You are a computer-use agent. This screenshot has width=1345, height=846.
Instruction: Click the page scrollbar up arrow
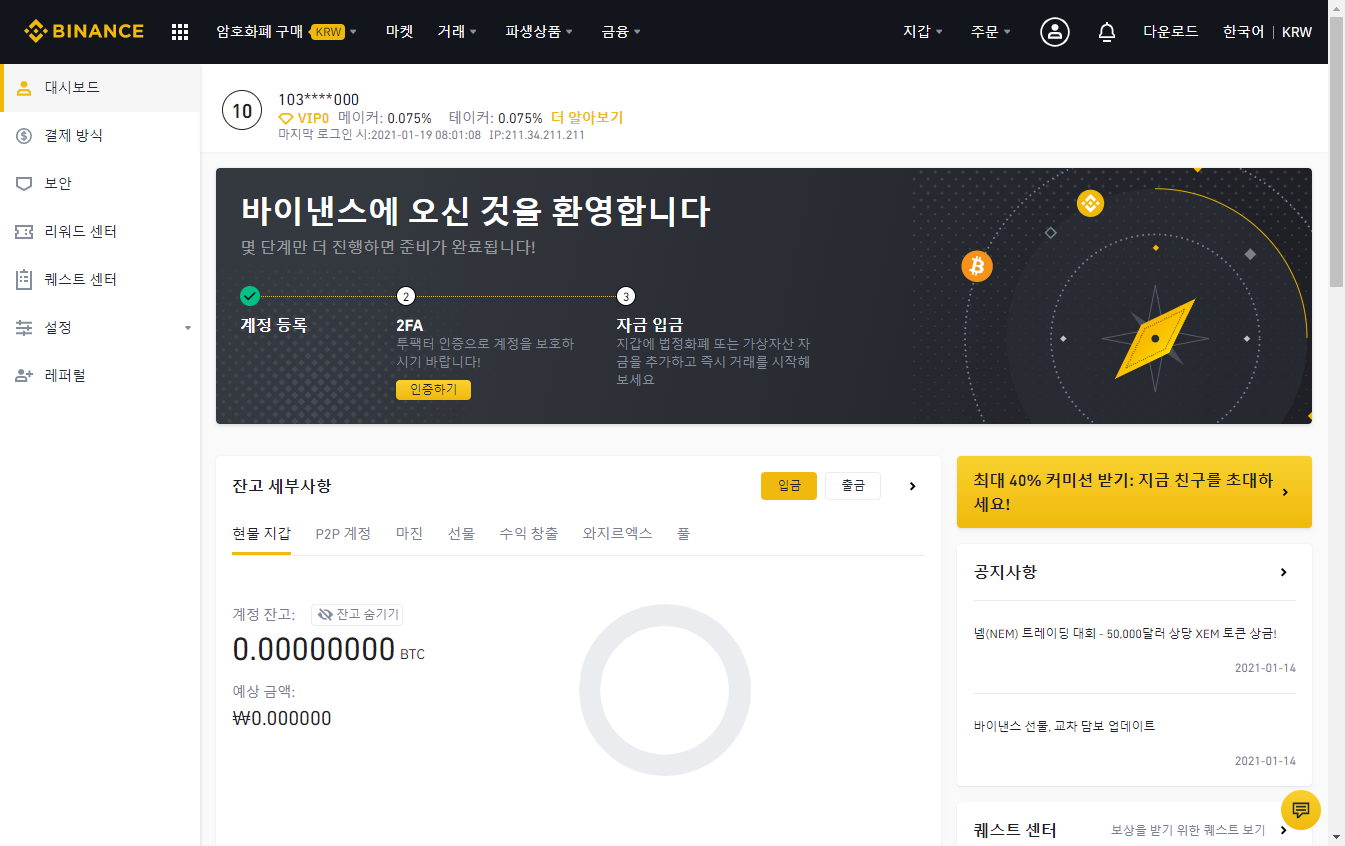[1337, 9]
